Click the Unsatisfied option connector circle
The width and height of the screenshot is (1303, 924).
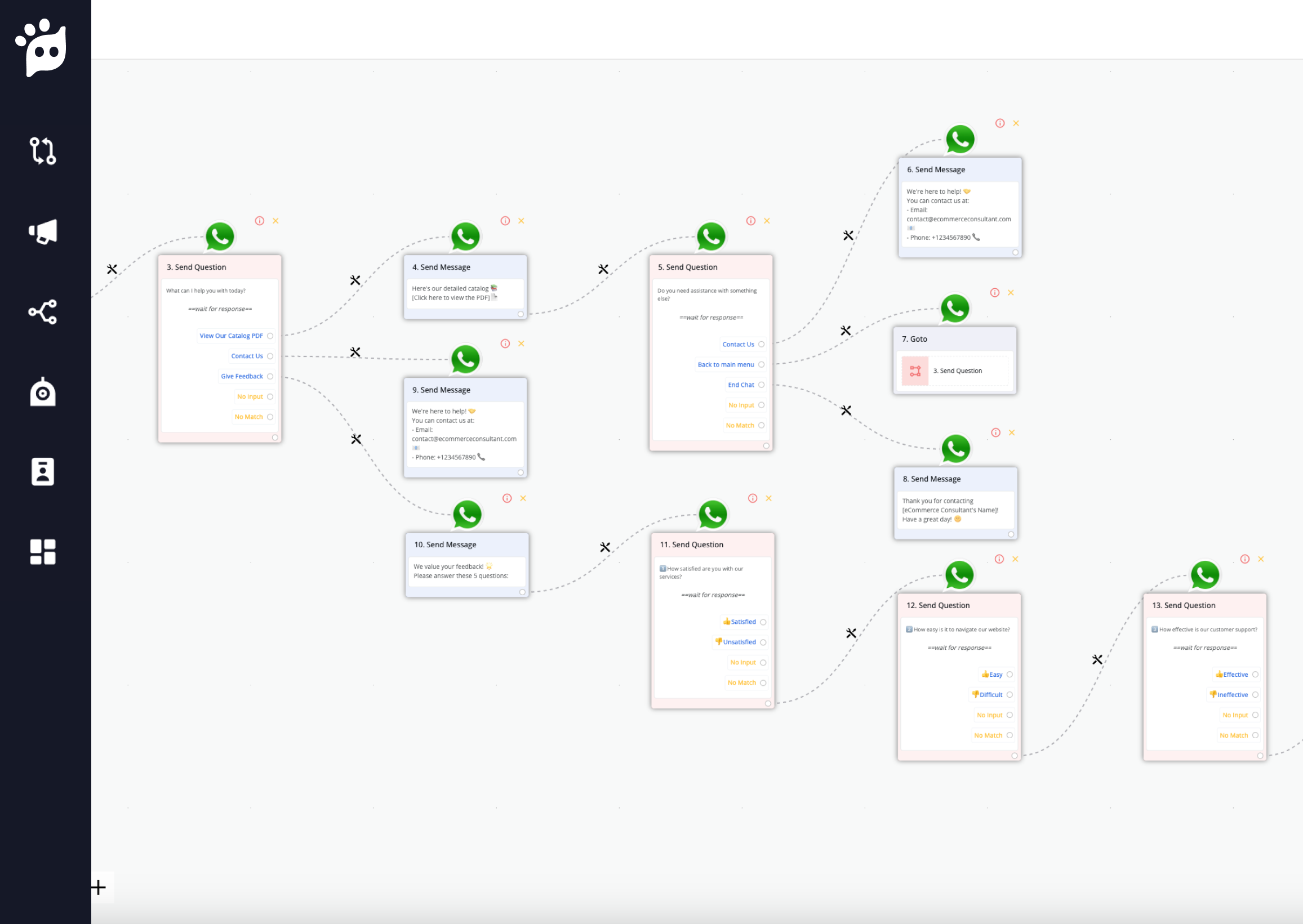tap(763, 642)
